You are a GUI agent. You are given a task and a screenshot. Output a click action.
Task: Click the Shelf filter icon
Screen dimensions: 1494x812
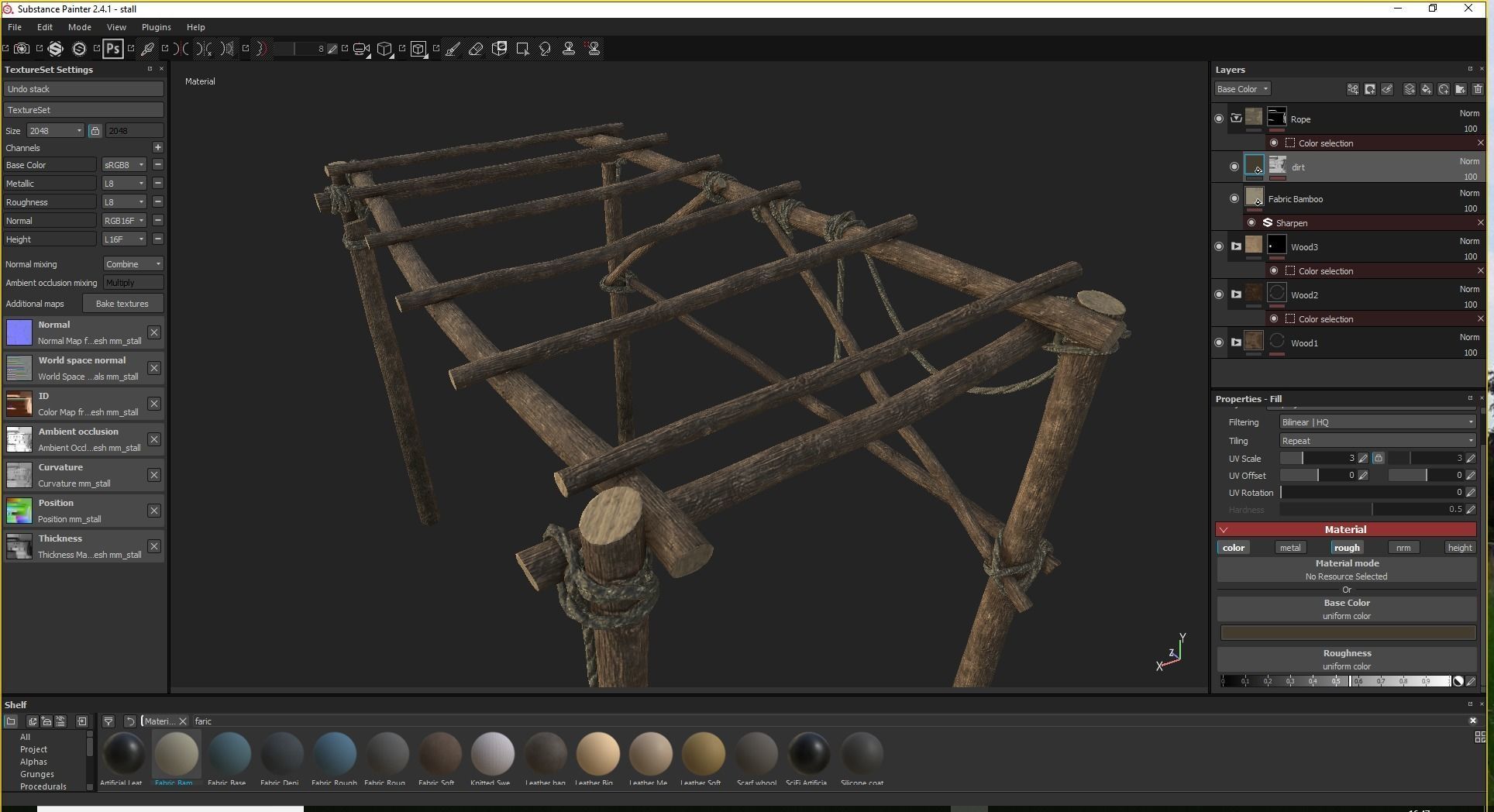[108, 721]
